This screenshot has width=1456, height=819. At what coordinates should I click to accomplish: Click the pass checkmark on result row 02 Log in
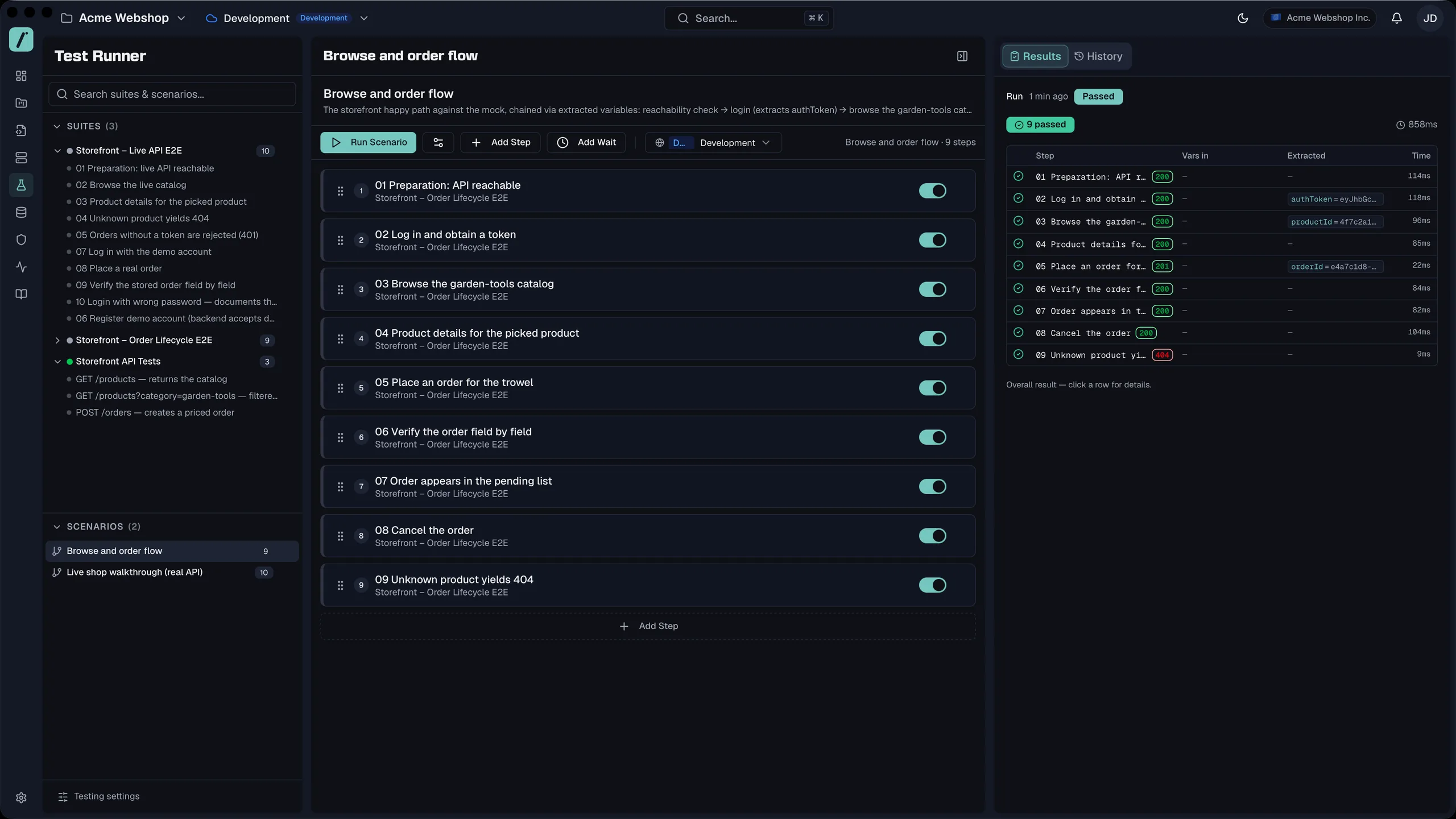point(1019,198)
